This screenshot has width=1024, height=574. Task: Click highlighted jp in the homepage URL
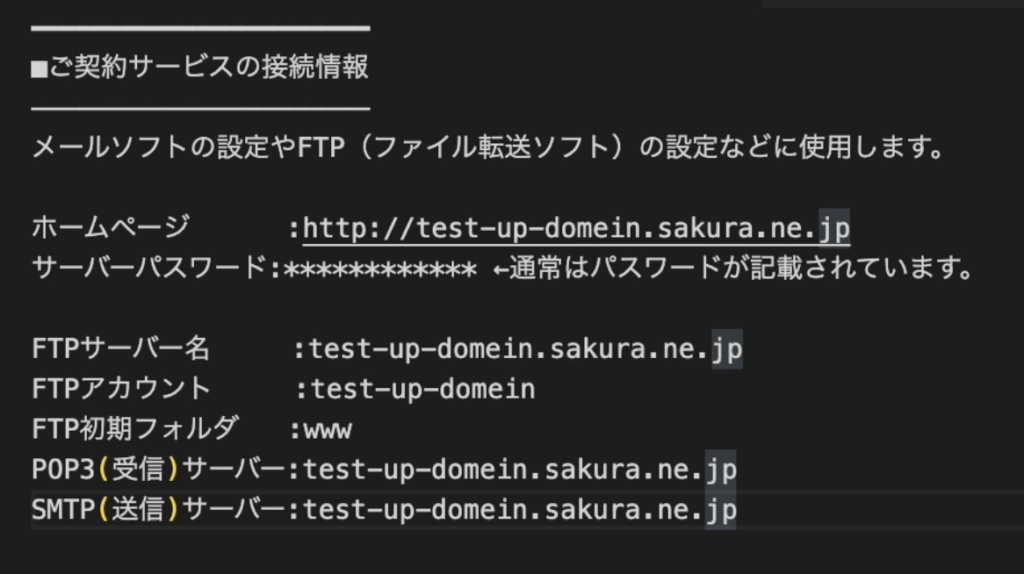834,229
